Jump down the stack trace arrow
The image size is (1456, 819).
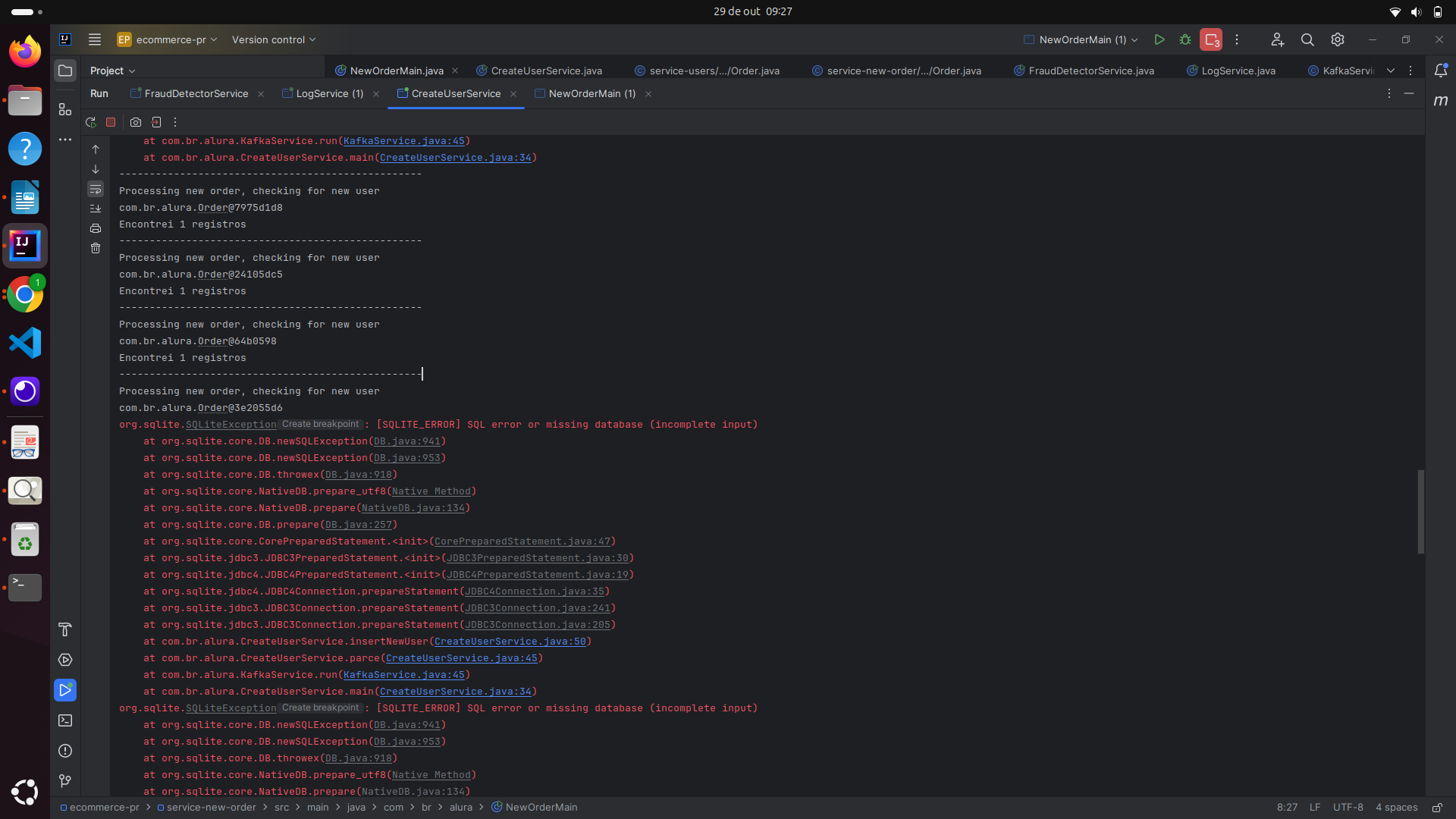[x=96, y=169]
